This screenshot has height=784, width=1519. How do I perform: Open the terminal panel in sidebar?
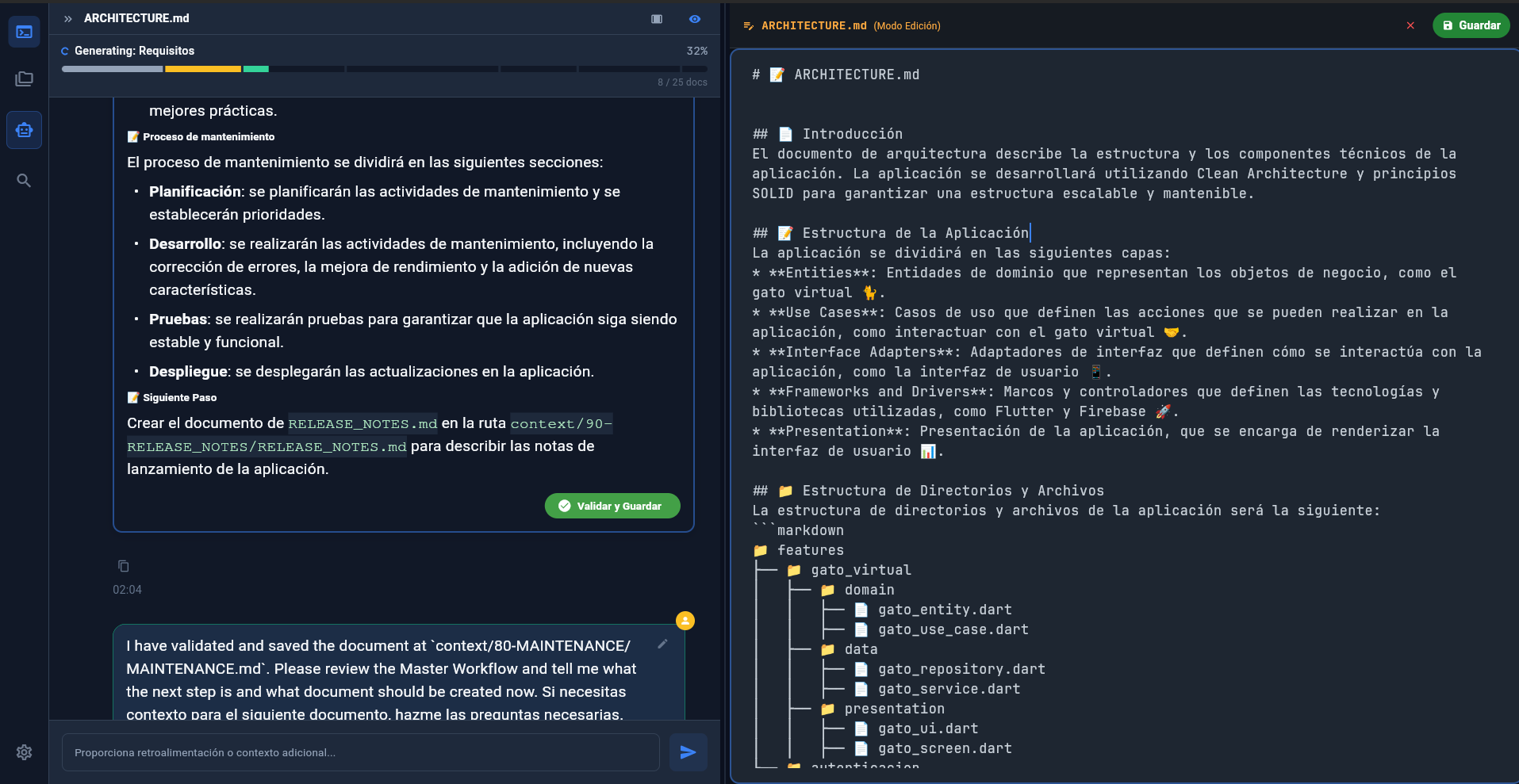point(24,33)
